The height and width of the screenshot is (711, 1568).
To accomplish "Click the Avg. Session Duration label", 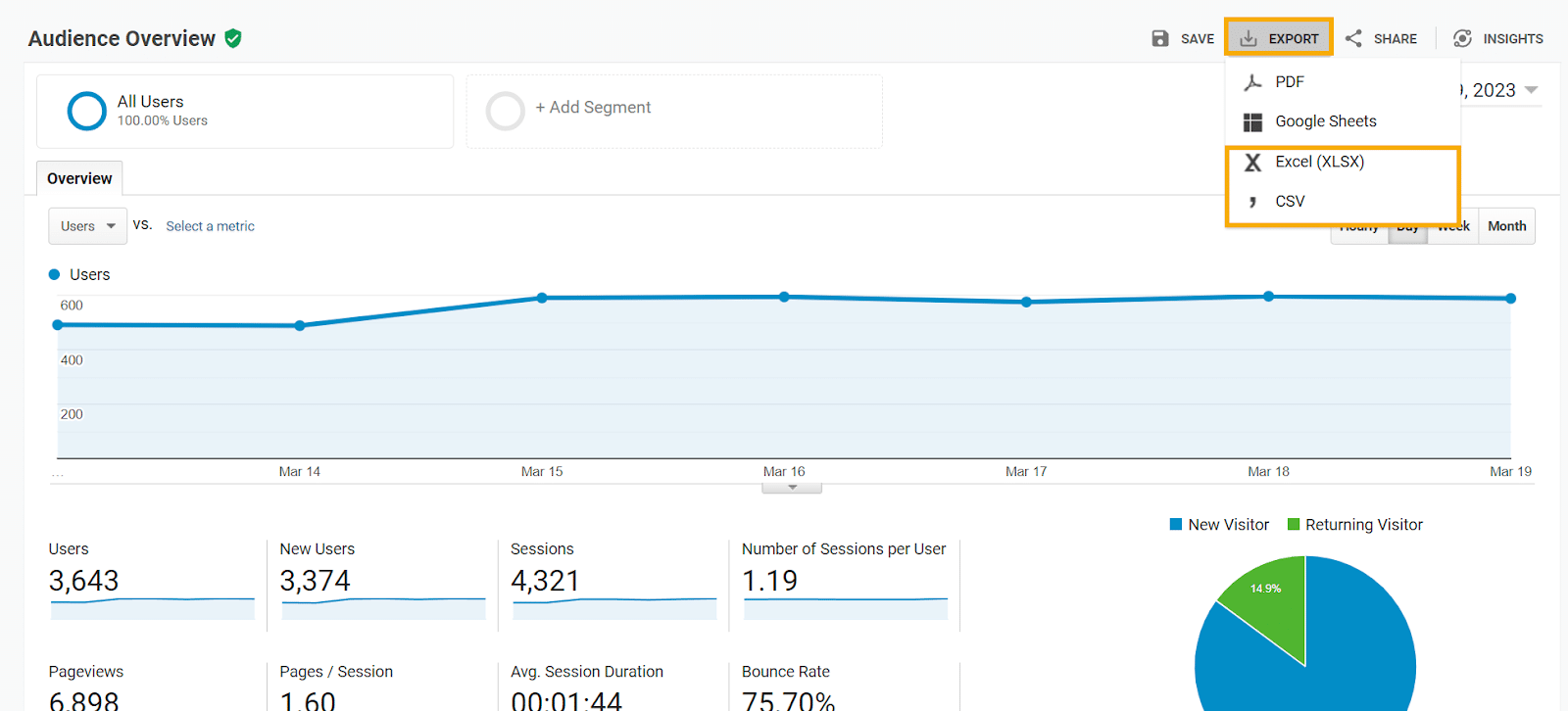I will [x=587, y=672].
